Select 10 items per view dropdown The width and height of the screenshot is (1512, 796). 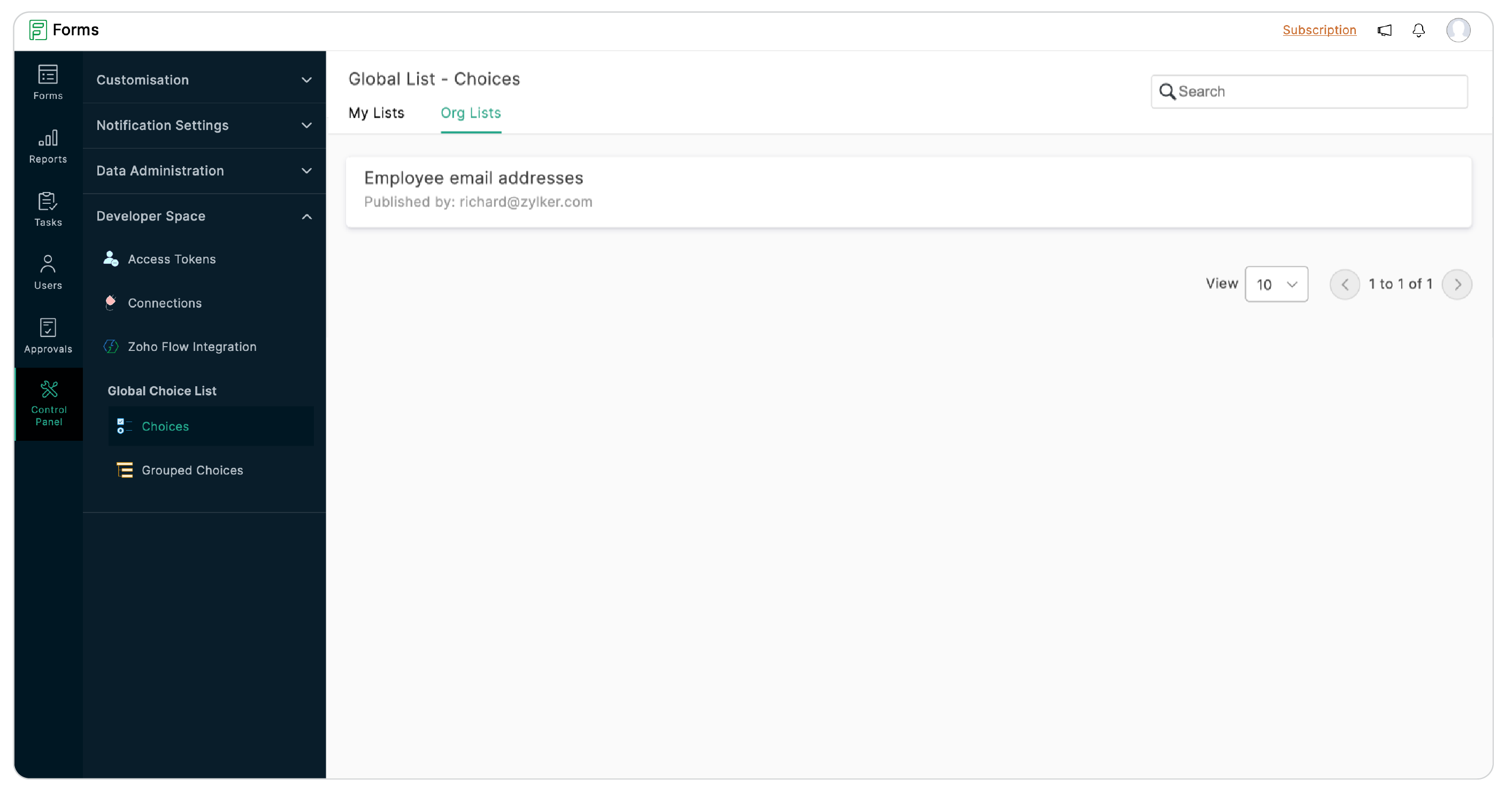(x=1275, y=284)
